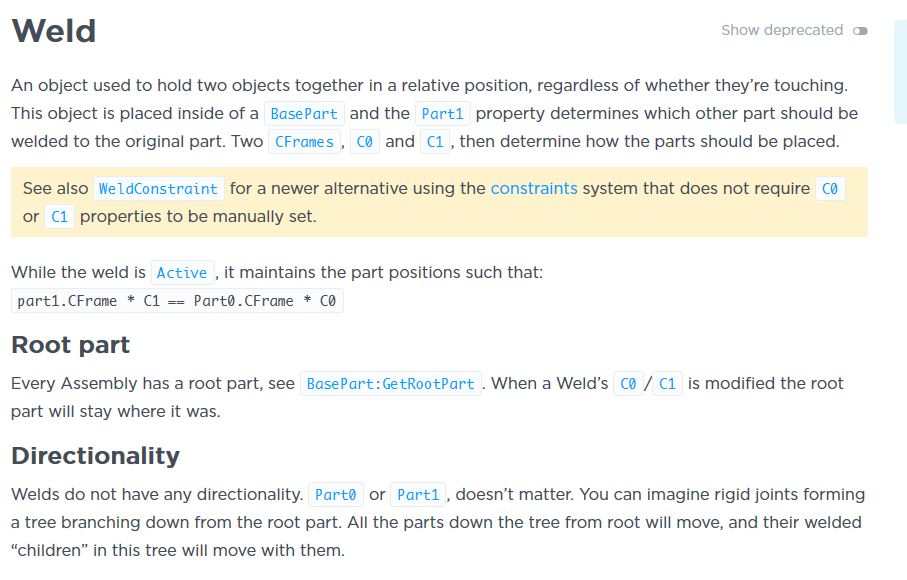Open the Active property link

(x=182, y=272)
